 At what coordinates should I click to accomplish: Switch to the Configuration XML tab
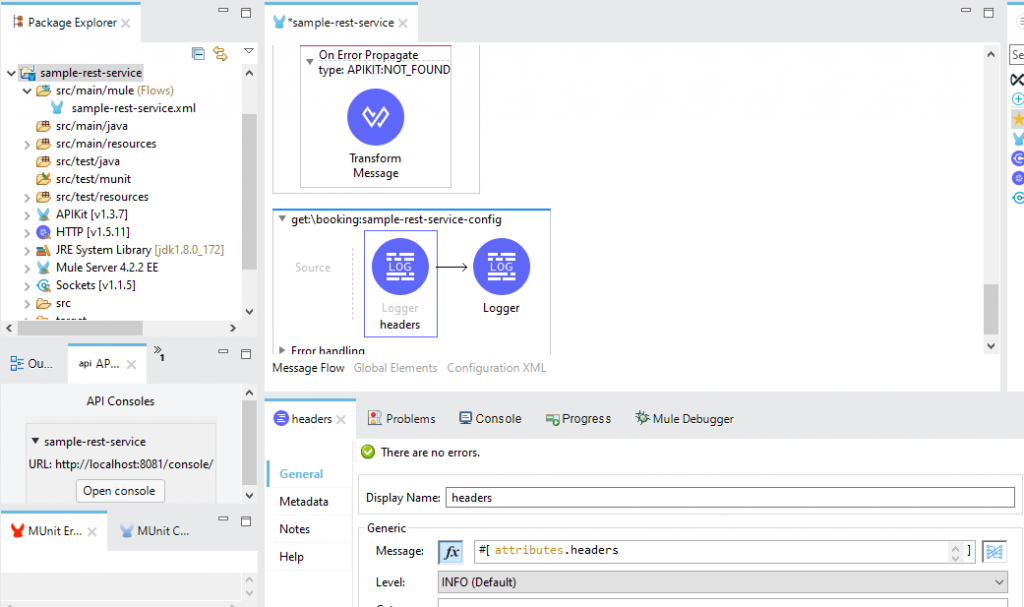click(496, 367)
